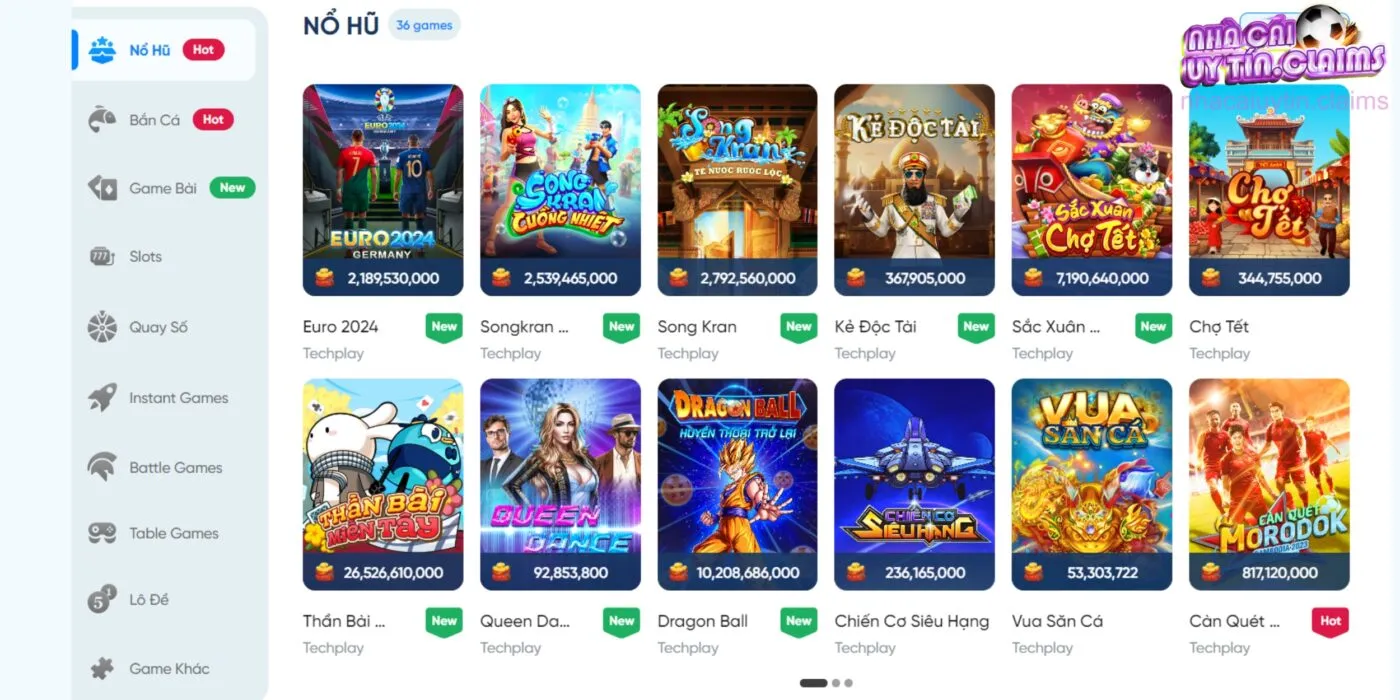Click the Battle Games helmet icon
The height and width of the screenshot is (700, 1400).
[102, 467]
